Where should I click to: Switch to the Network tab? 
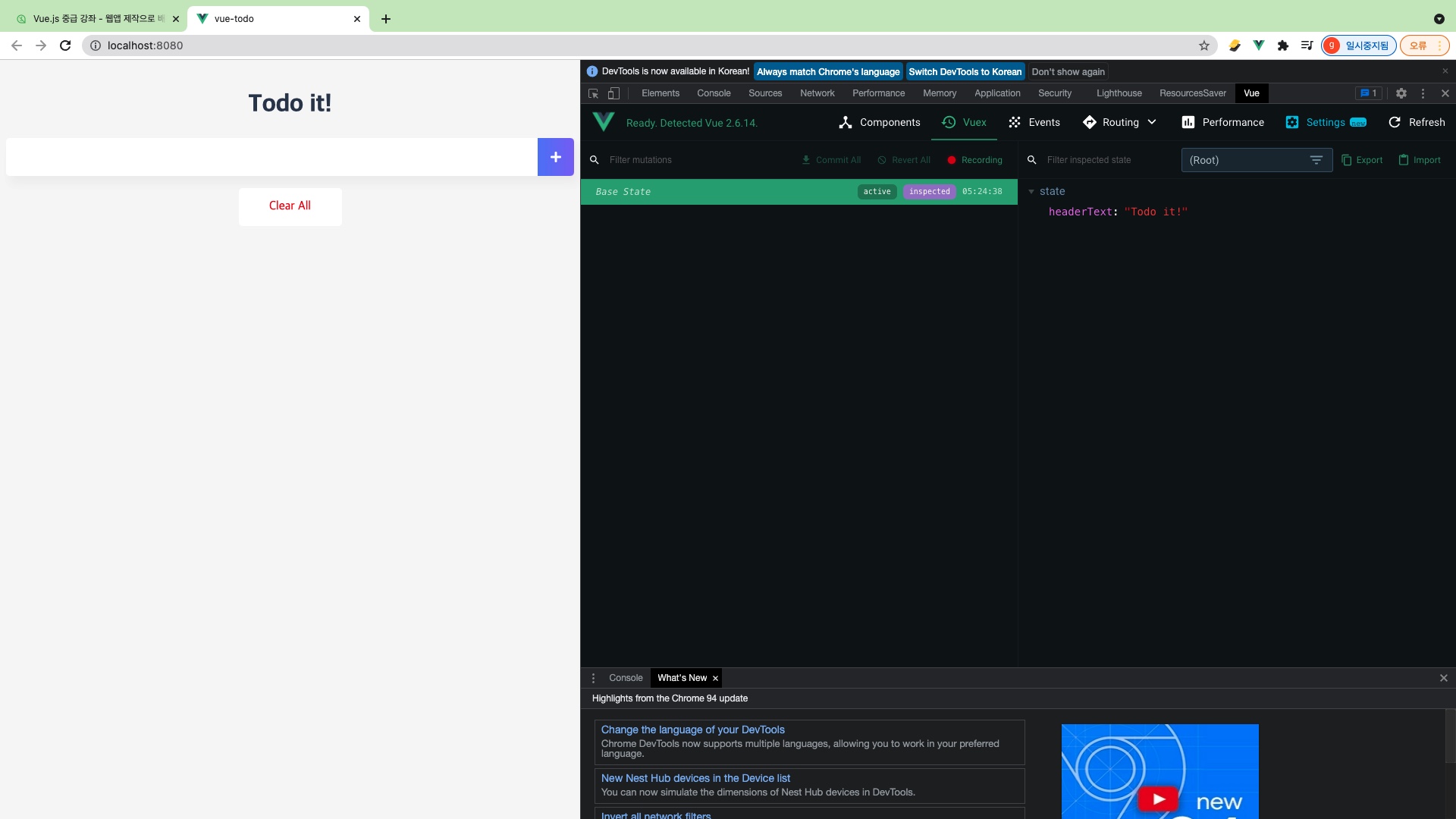coord(817,93)
